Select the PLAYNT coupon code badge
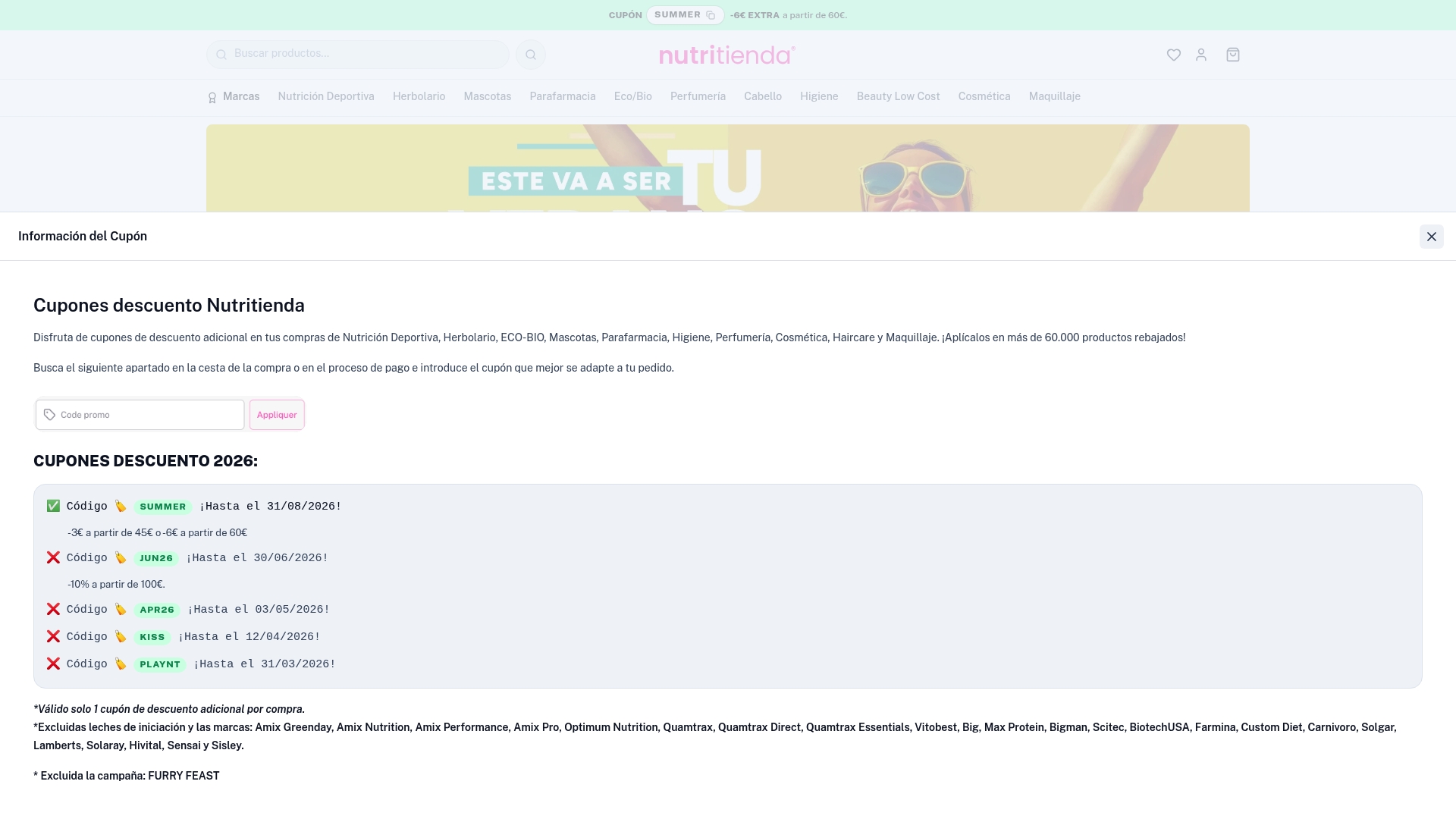The height and width of the screenshot is (819, 1456). pyautogui.click(x=160, y=664)
